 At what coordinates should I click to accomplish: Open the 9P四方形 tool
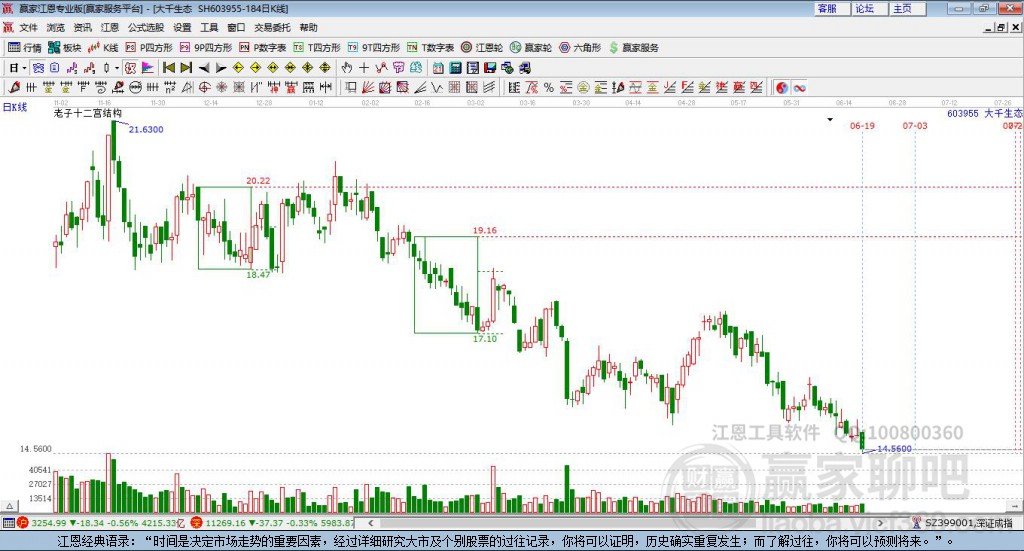pos(206,48)
